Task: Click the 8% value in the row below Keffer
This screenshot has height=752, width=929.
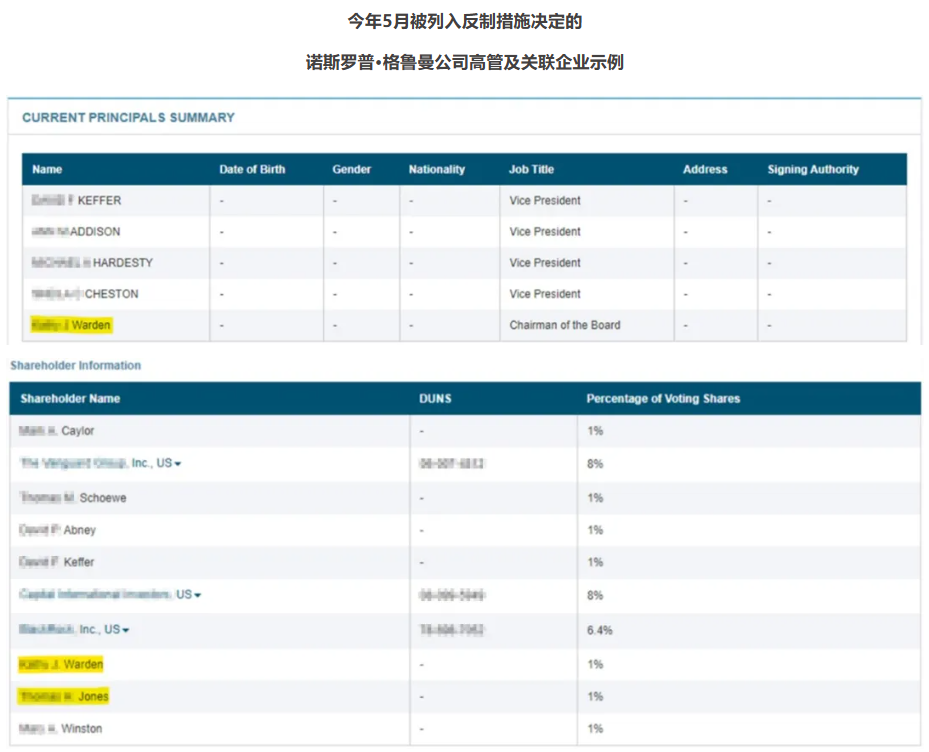Action: coord(595,595)
